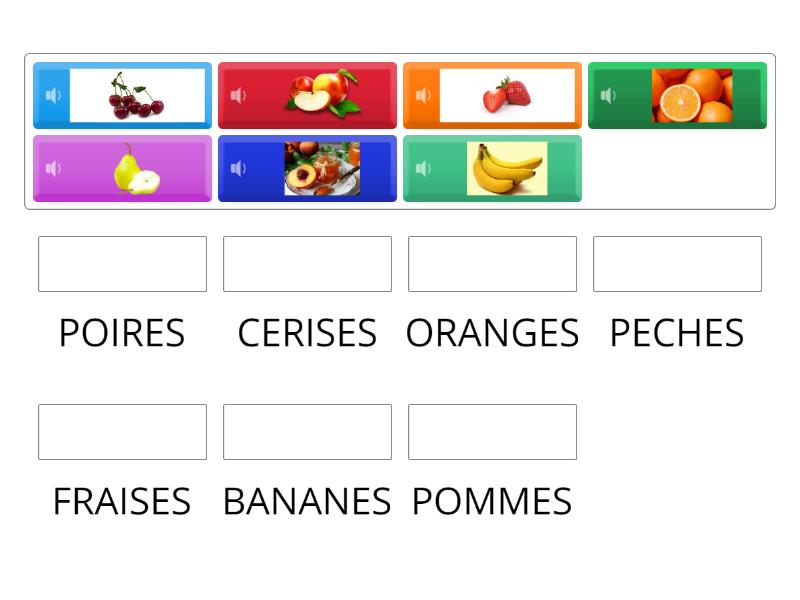
Task: Select the POIRES word label
Action: point(122,333)
